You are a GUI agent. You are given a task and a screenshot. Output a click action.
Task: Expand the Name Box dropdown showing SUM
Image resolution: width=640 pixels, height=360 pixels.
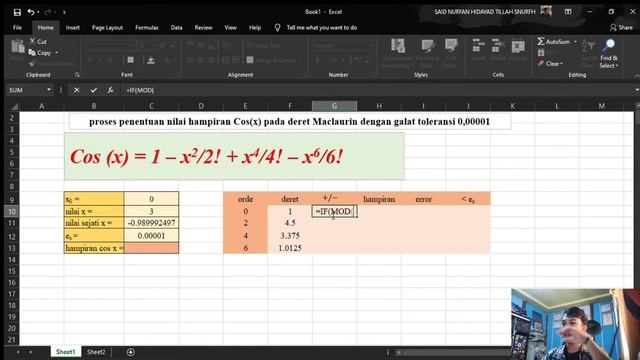click(49, 90)
